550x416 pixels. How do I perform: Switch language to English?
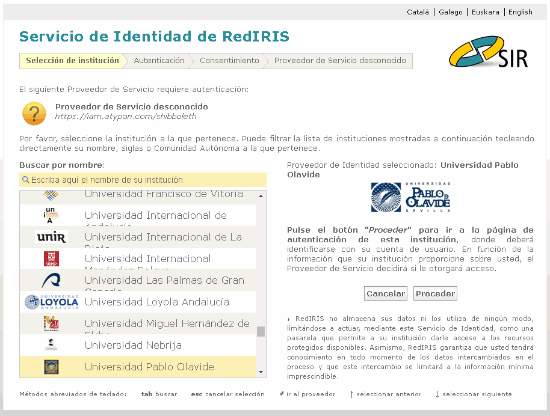520,12
